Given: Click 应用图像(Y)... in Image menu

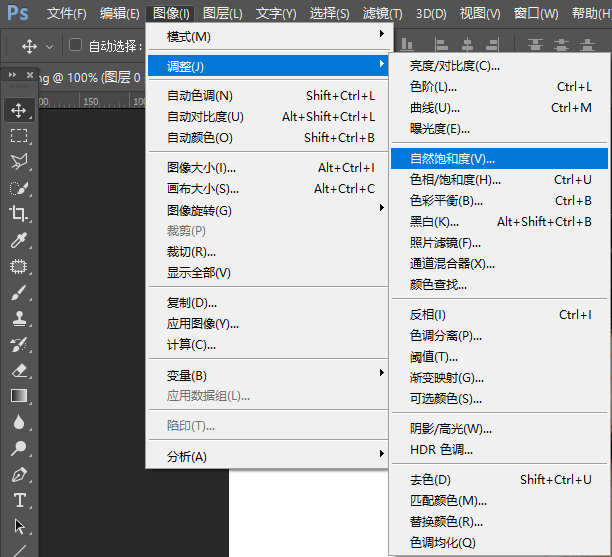Looking at the screenshot, I should click(268, 324).
